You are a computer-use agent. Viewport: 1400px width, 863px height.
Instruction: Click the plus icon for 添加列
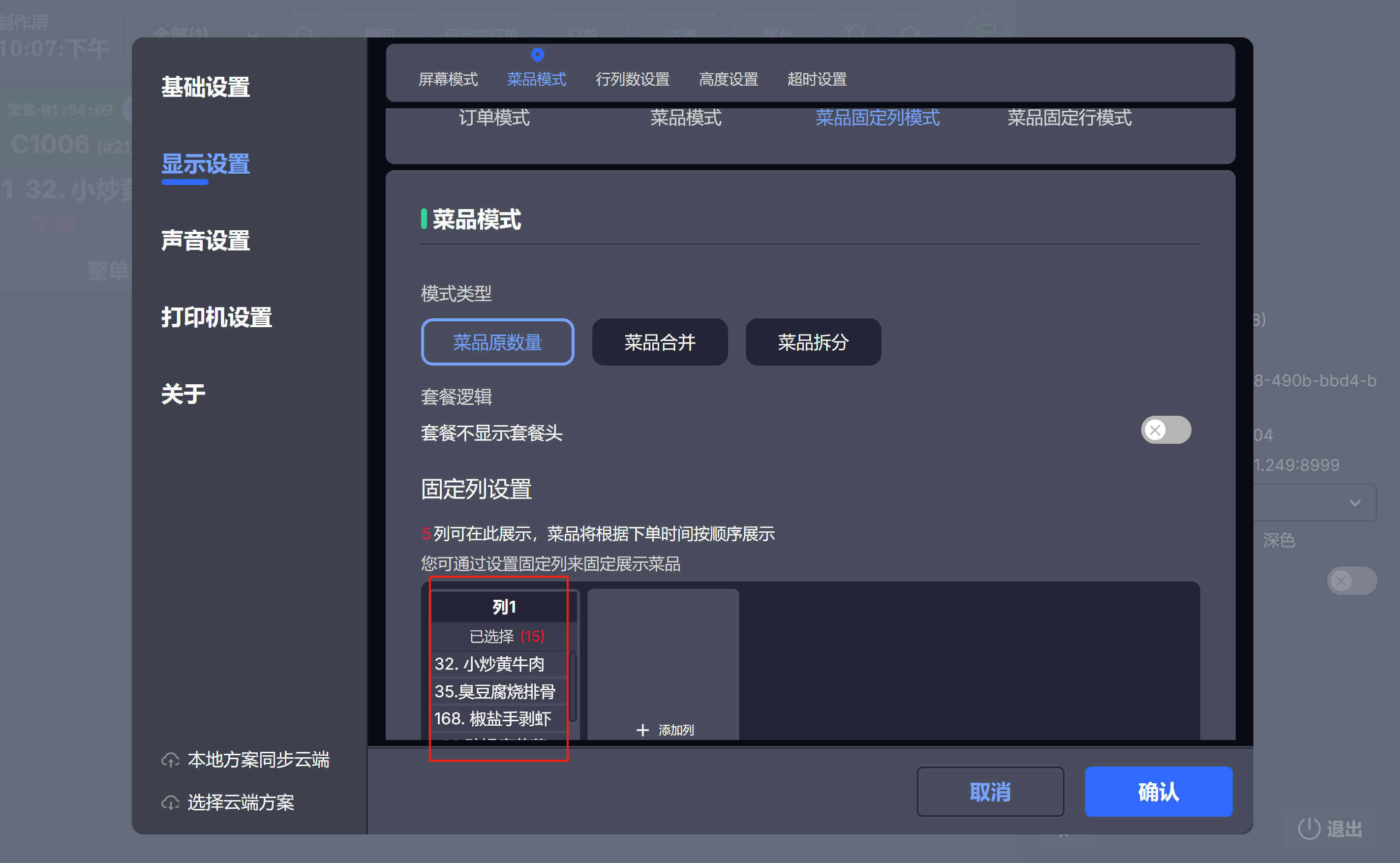pyautogui.click(x=642, y=730)
